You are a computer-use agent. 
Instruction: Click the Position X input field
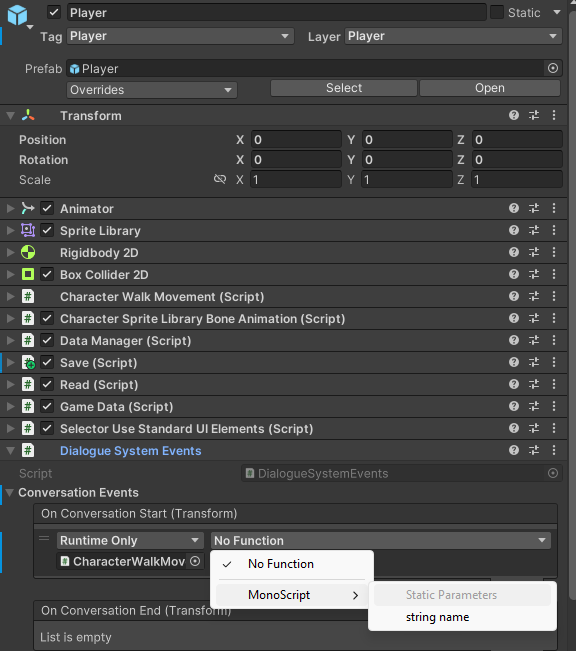point(296,140)
